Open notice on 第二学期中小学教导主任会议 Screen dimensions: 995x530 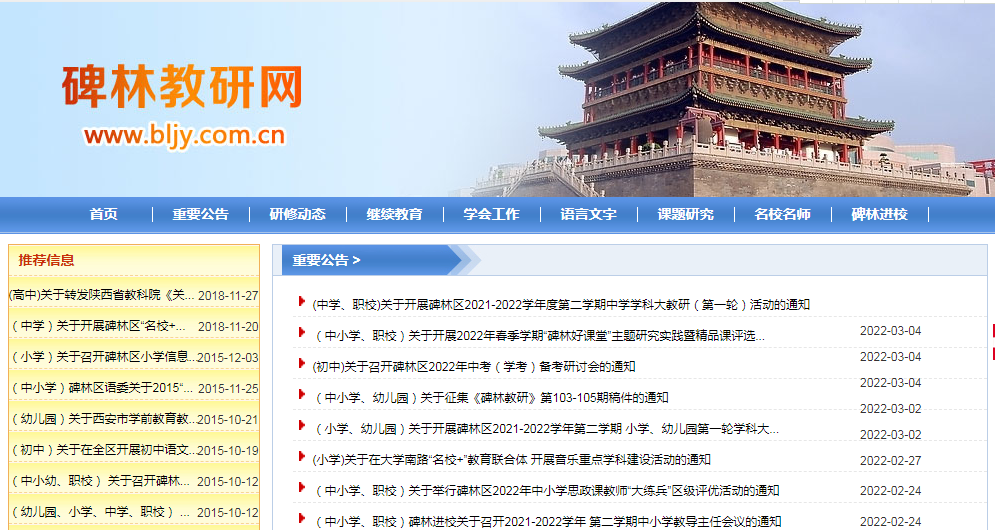pyautogui.click(x=548, y=522)
